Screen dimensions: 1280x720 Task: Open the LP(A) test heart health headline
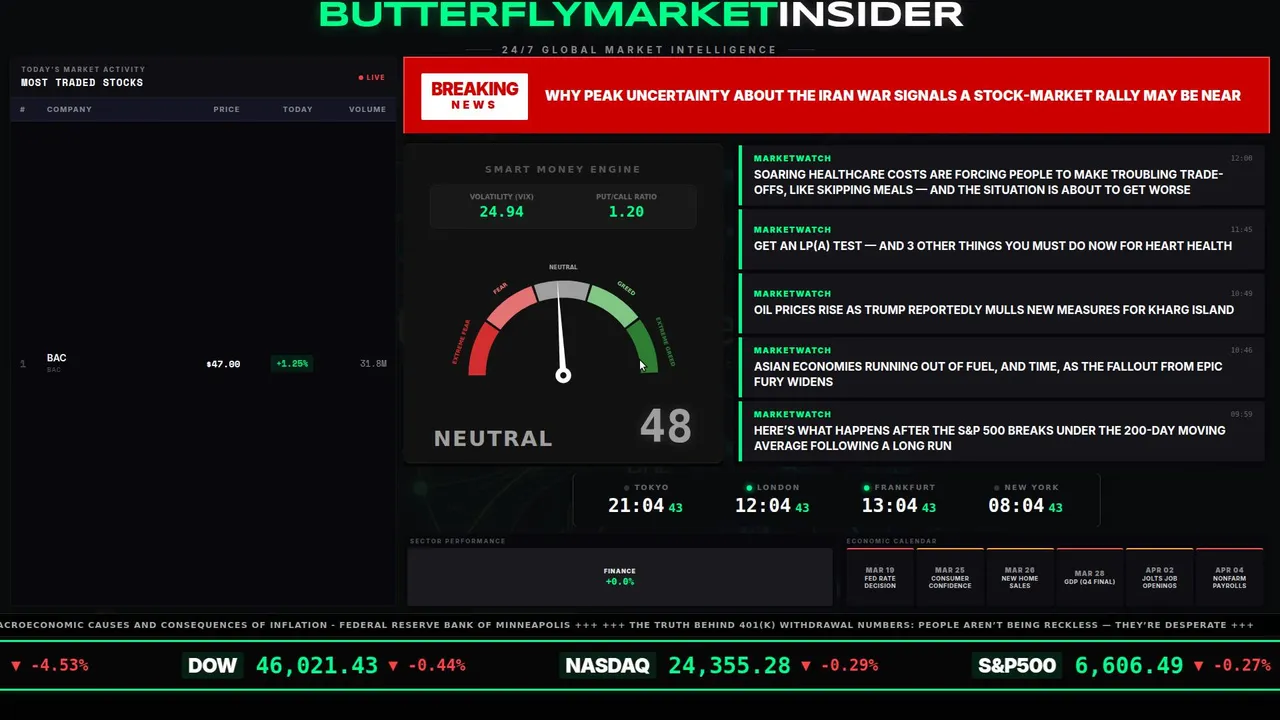(1003, 238)
